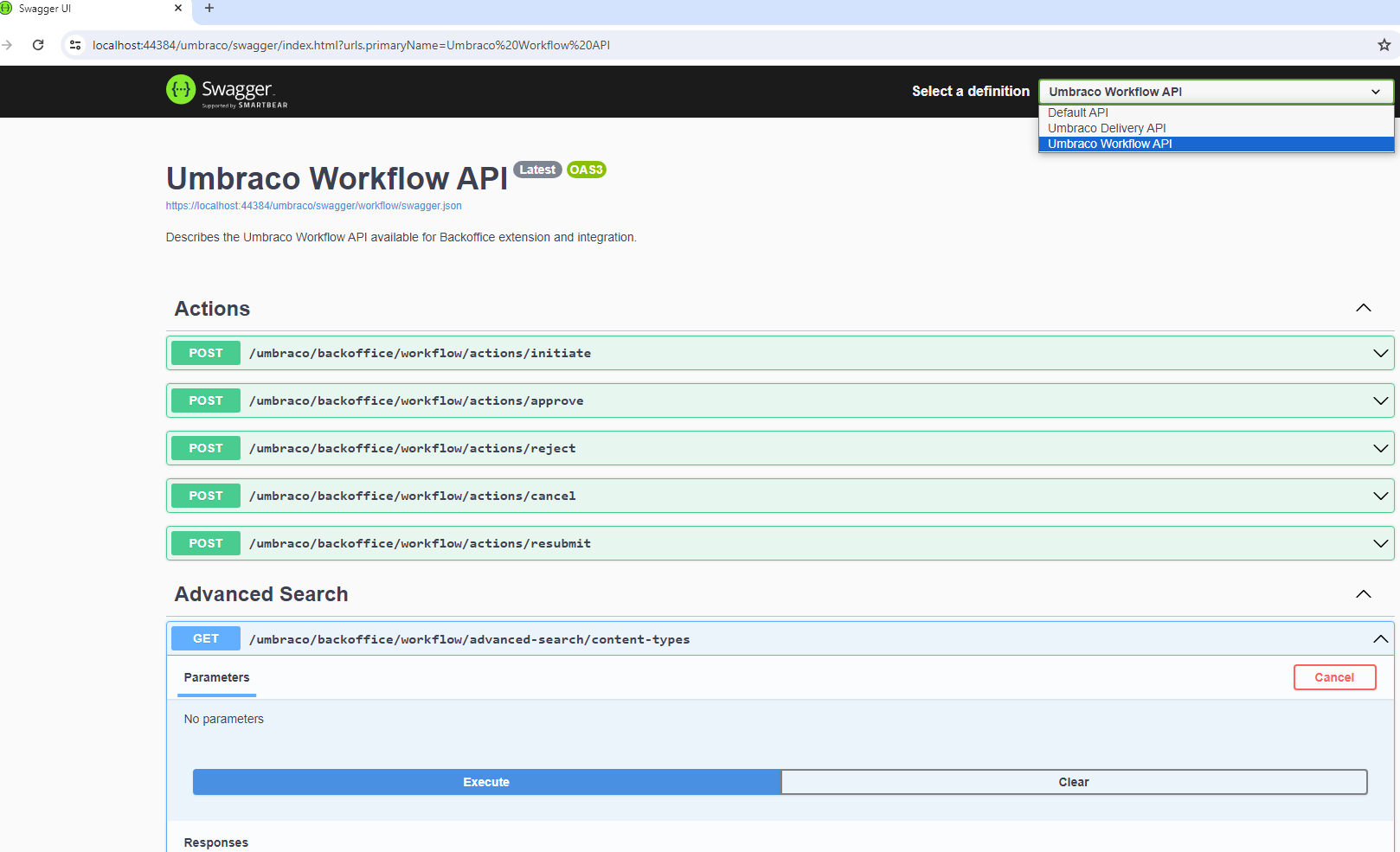This screenshot has width=1400, height=852.
Task: Click the POST badge for actions/resubmit
Action: pos(206,543)
